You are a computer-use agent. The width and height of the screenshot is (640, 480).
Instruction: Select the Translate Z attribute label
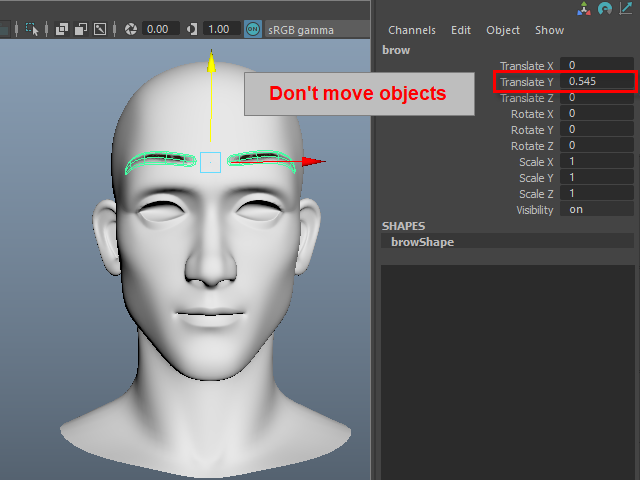527,98
